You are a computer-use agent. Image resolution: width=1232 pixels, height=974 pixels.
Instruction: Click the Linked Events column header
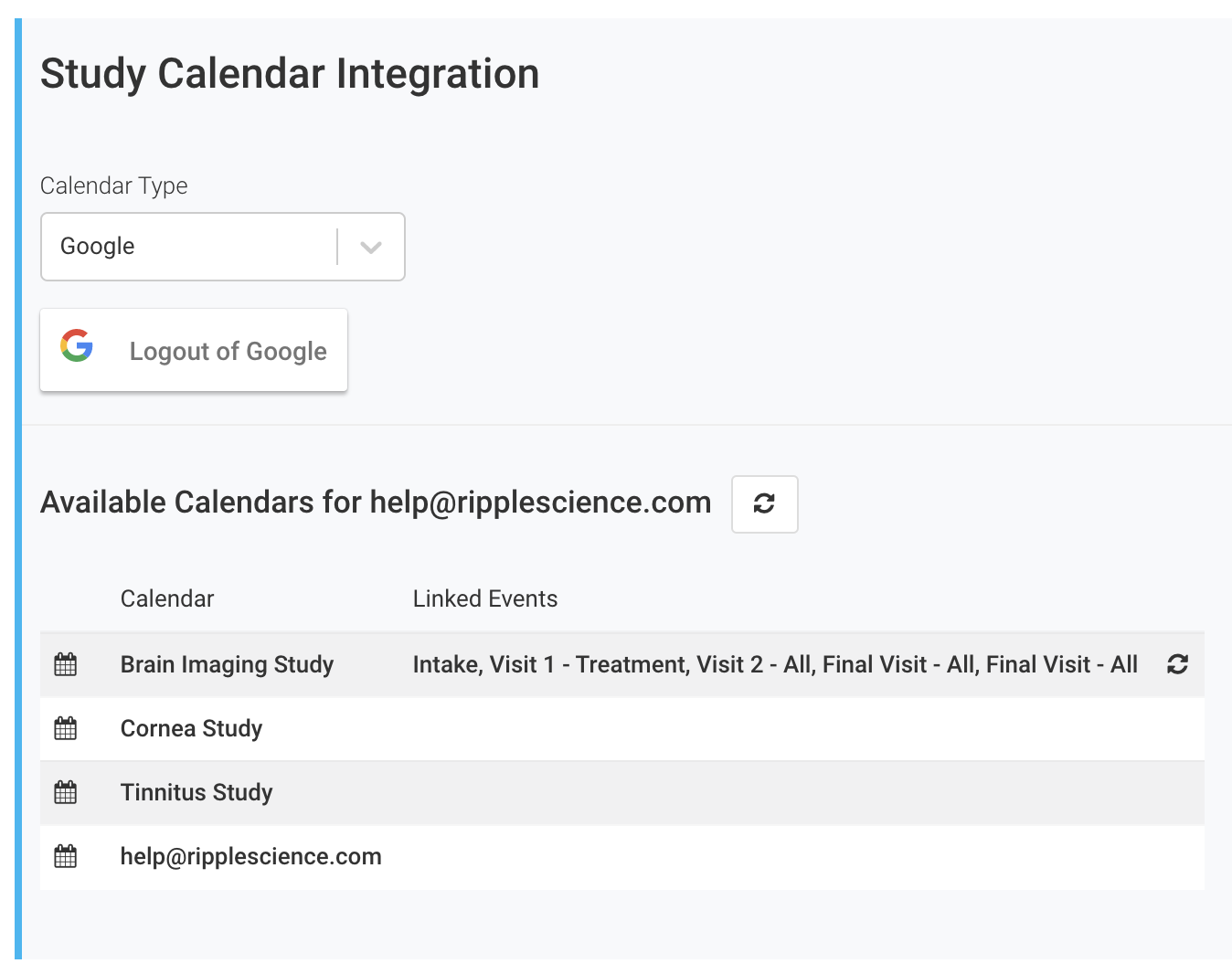tap(485, 598)
